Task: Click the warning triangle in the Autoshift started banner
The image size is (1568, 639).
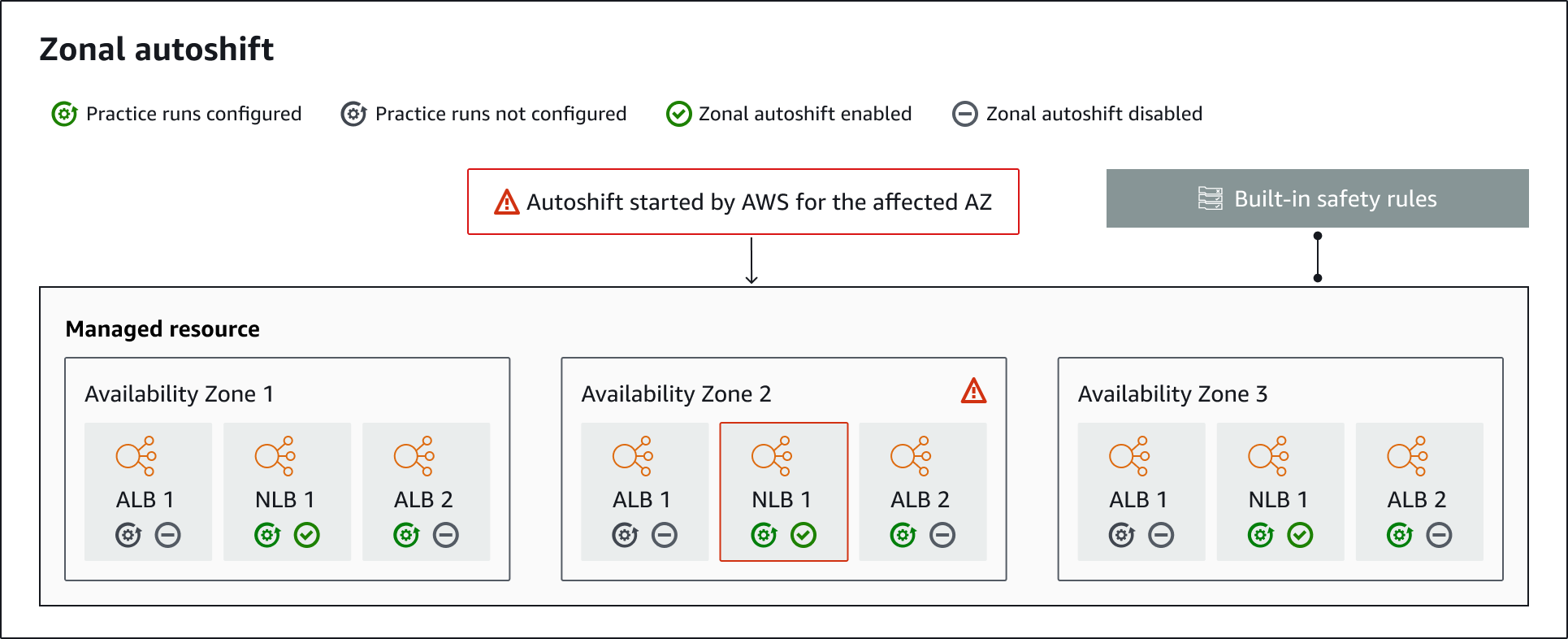Action: [x=506, y=202]
